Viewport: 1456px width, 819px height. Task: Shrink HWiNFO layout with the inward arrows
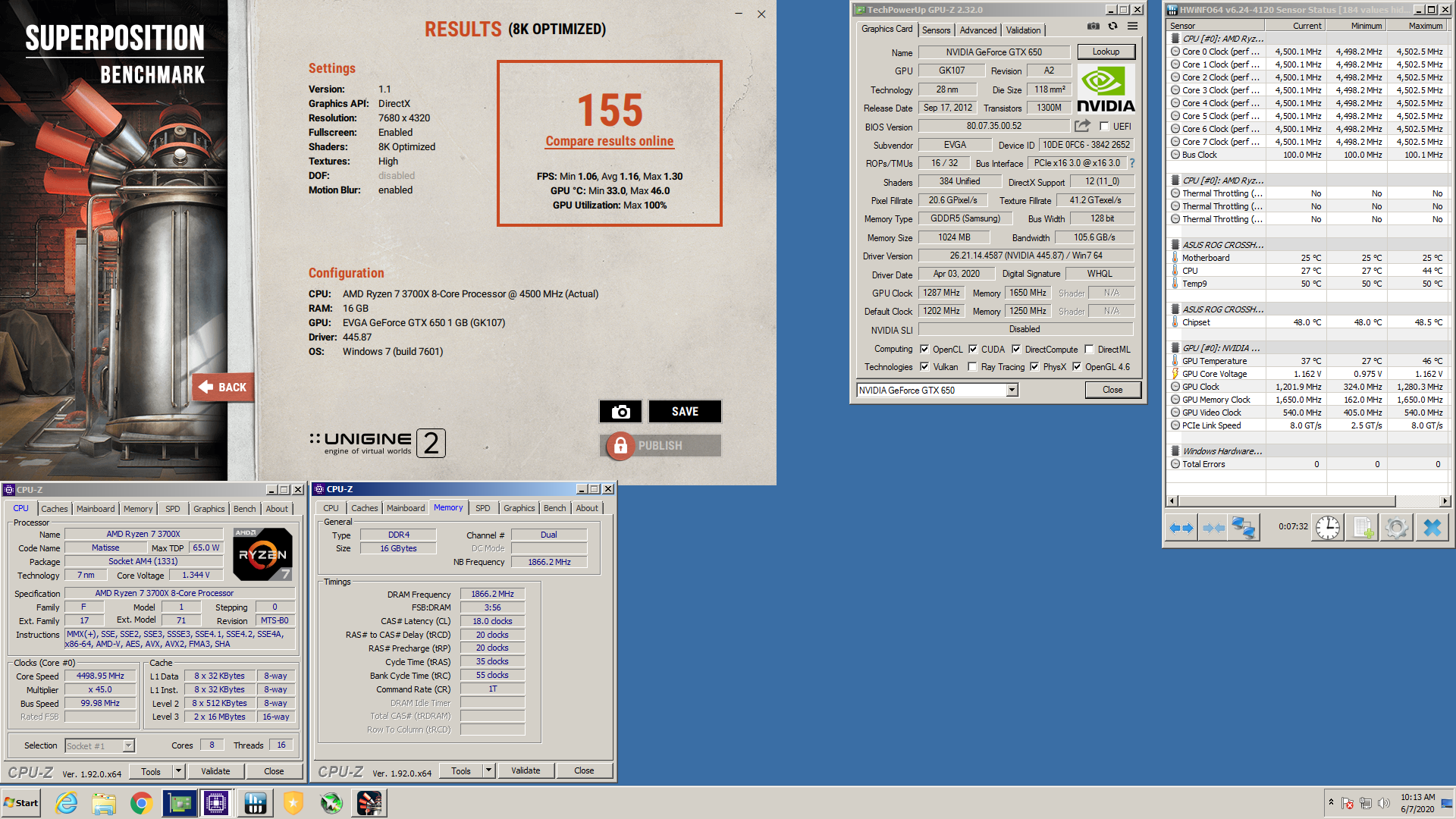point(1213,527)
